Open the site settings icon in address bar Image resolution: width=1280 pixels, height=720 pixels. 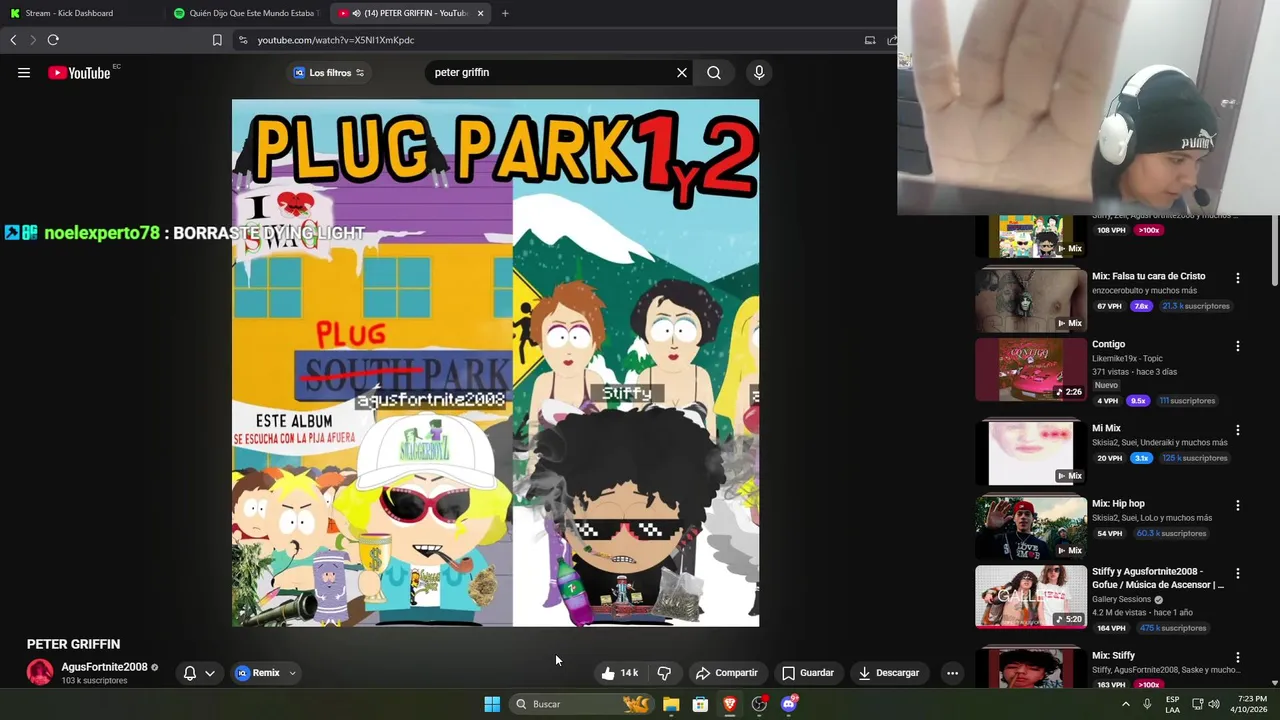tap(243, 40)
